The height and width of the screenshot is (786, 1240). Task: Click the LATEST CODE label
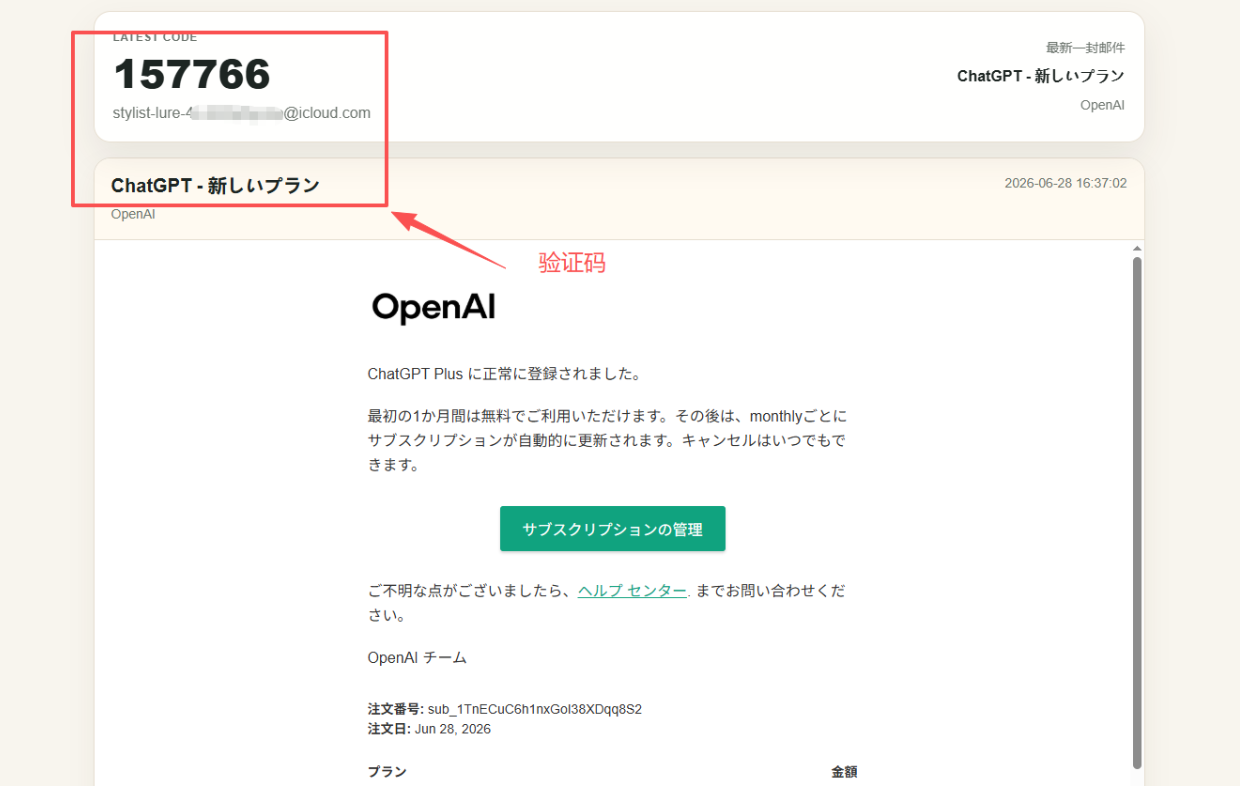tap(155, 38)
